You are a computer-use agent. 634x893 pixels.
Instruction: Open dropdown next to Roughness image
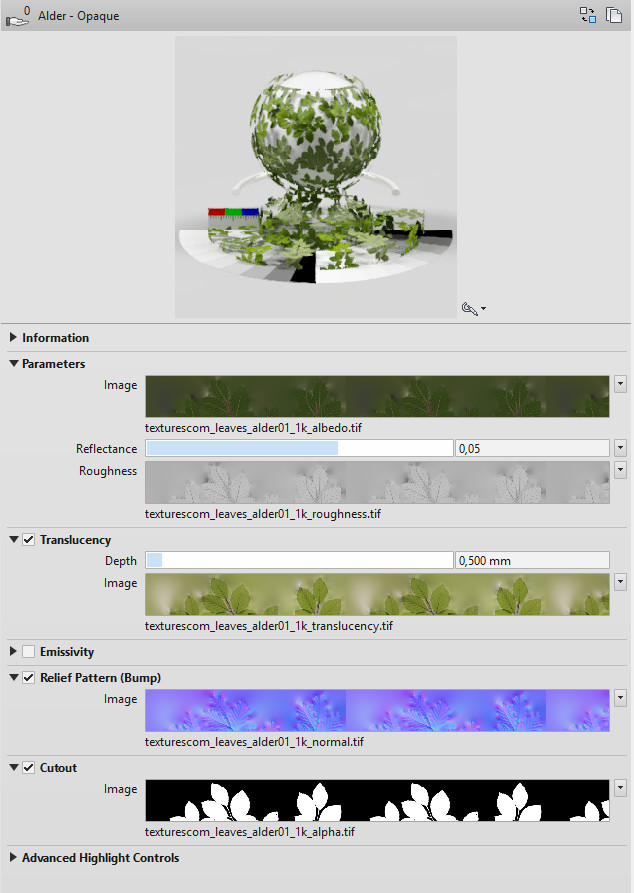coord(620,470)
